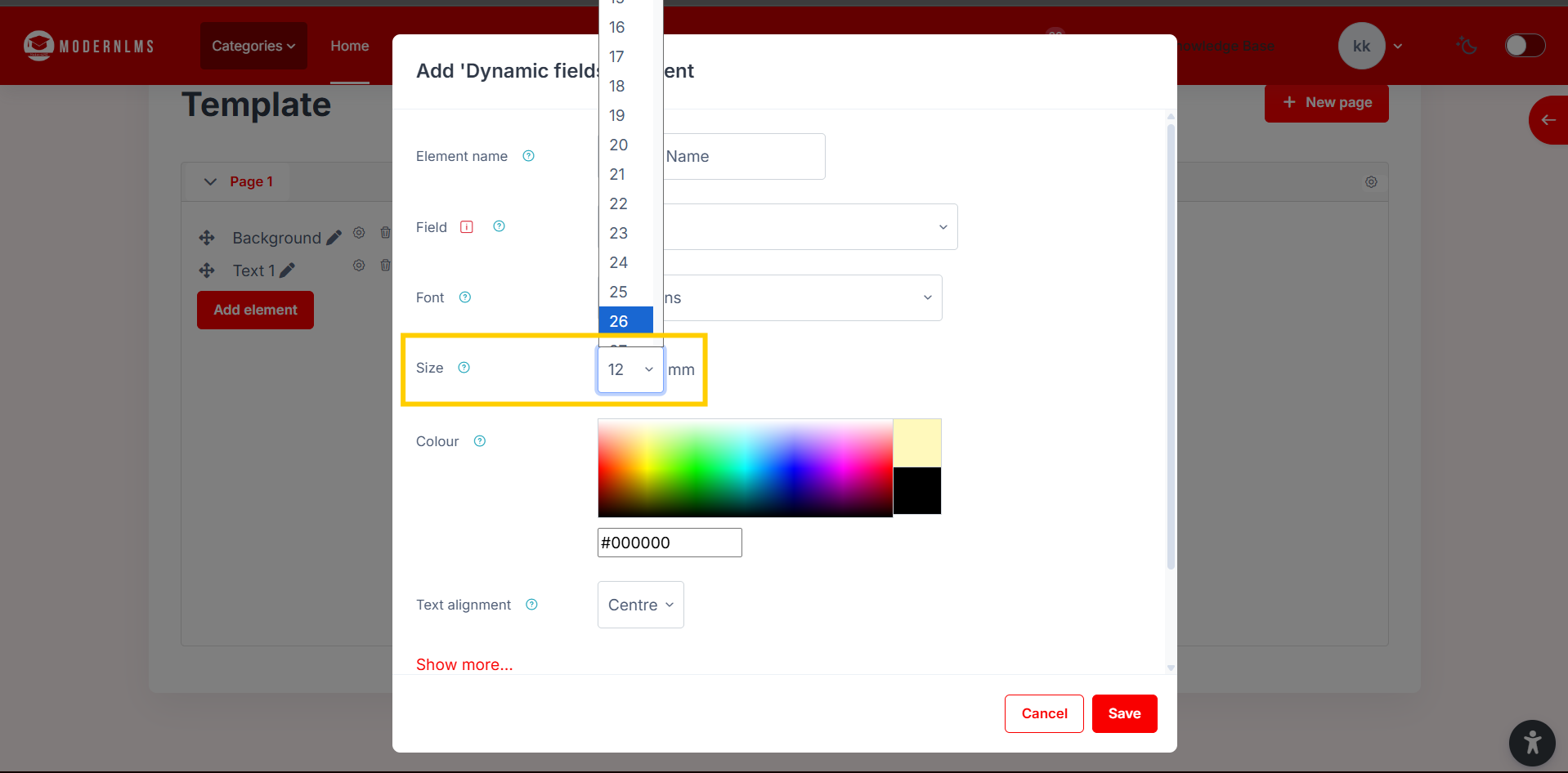
Task: Open help icon for Text alignment
Action: coord(532,605)
